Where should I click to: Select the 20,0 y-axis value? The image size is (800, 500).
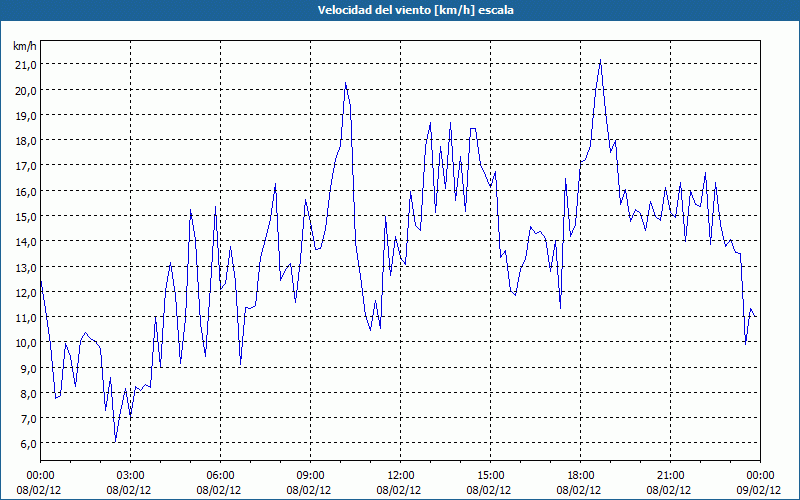(26, 90)
